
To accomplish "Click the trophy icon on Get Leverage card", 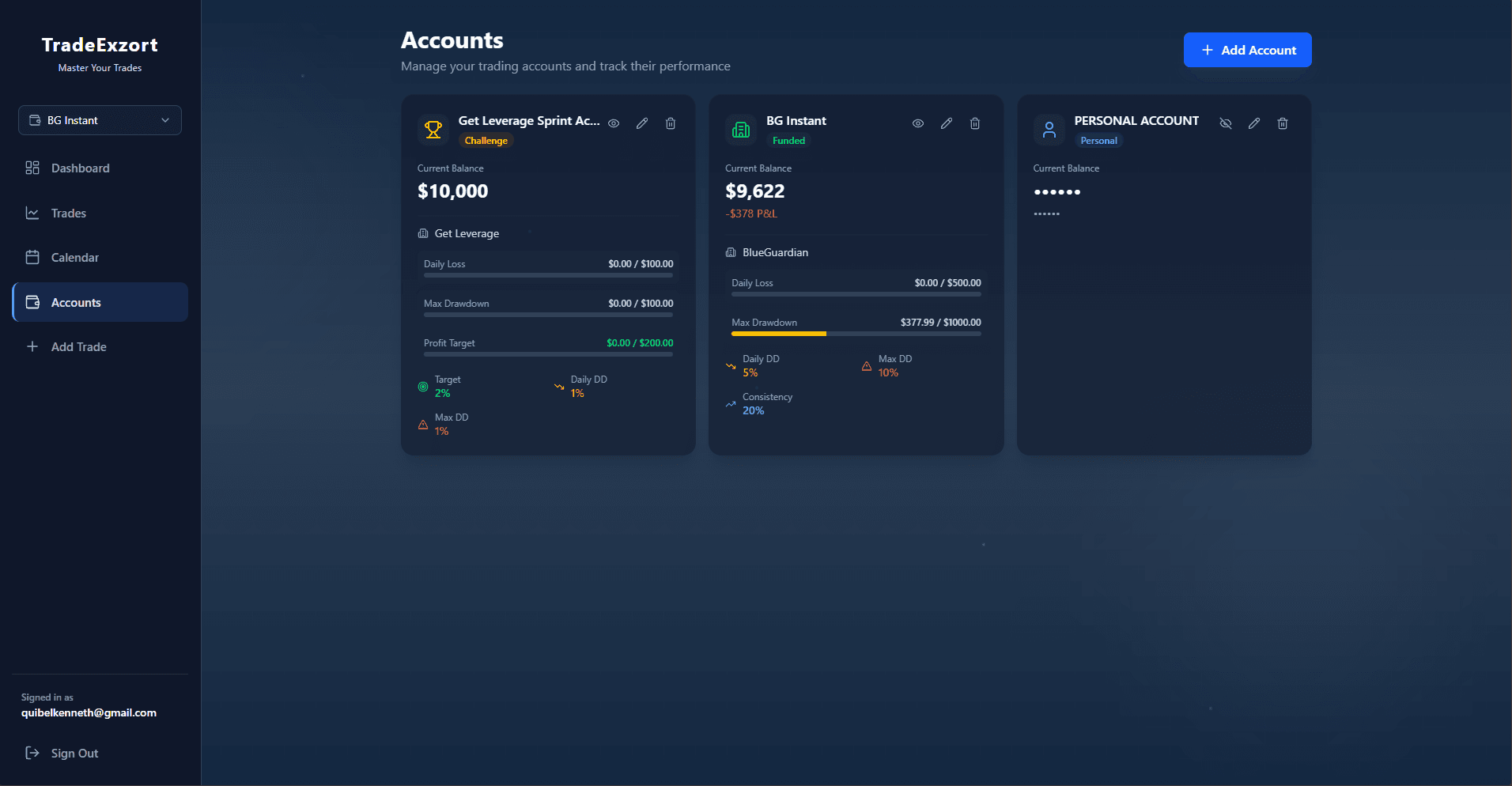I will (x=433, y=129).
